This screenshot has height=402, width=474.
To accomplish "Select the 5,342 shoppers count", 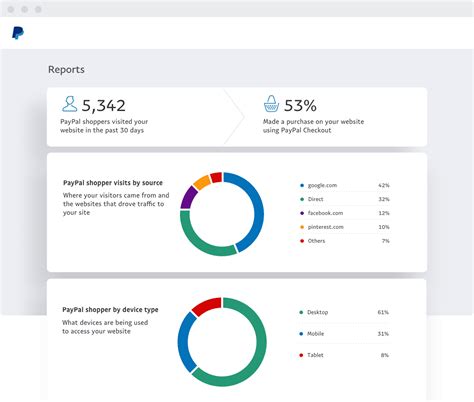I will 104,106.
